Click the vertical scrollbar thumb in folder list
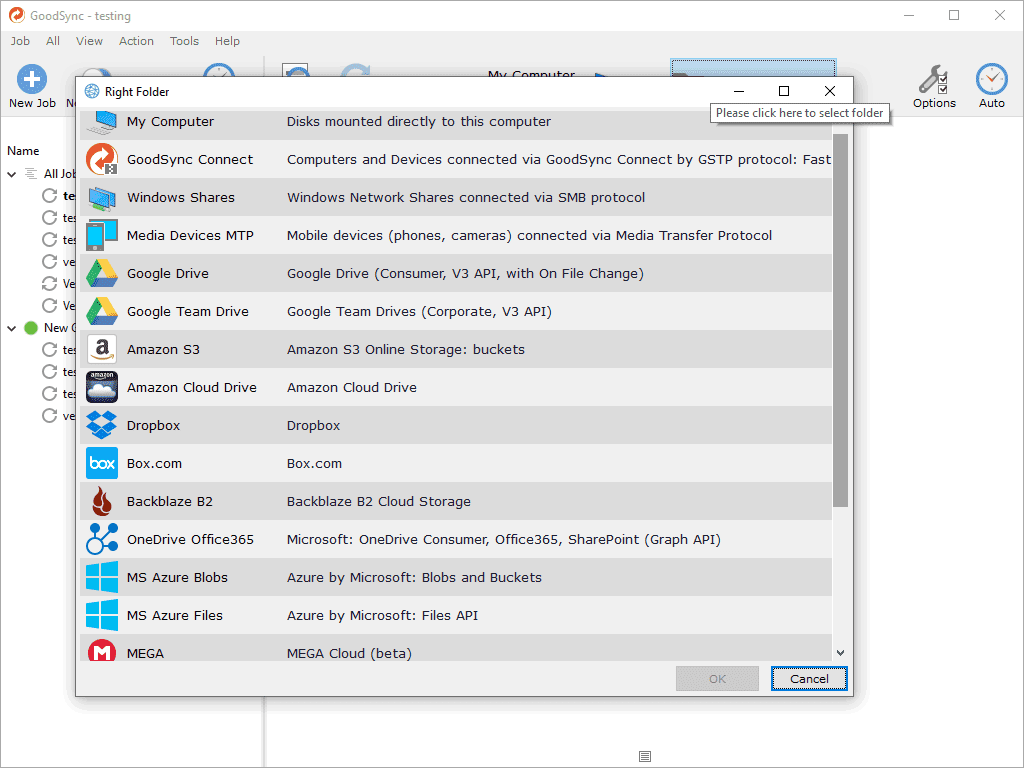The height and width of the screenshot is (768, 1024). coord(840,320)
